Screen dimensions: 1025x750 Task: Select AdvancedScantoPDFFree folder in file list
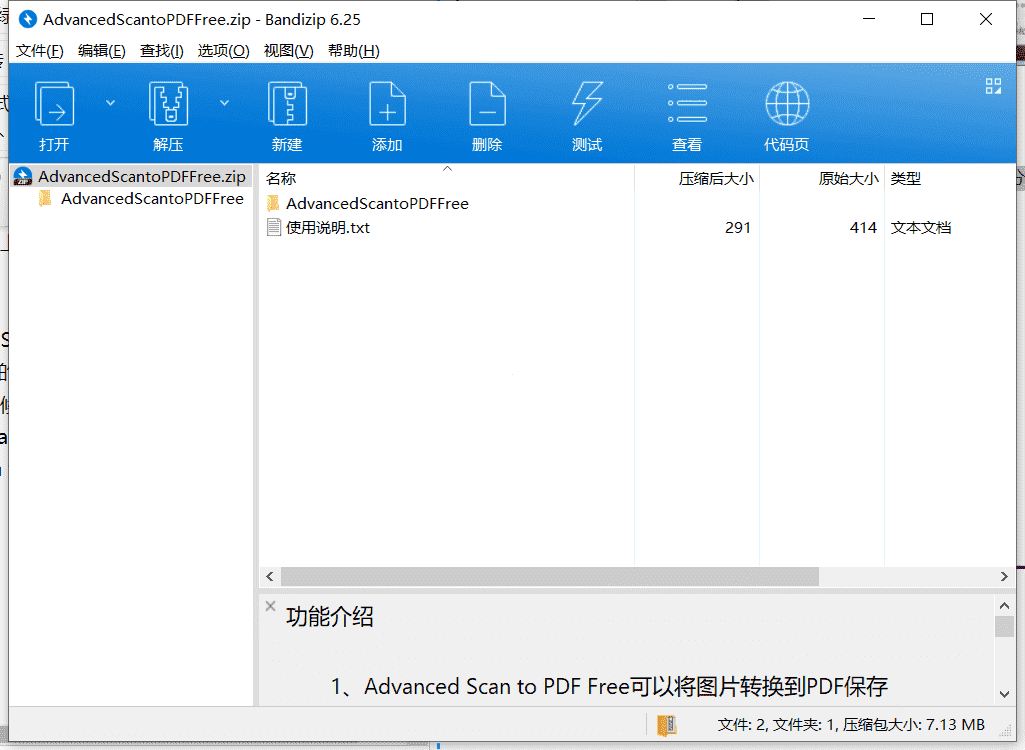(377, 203)
